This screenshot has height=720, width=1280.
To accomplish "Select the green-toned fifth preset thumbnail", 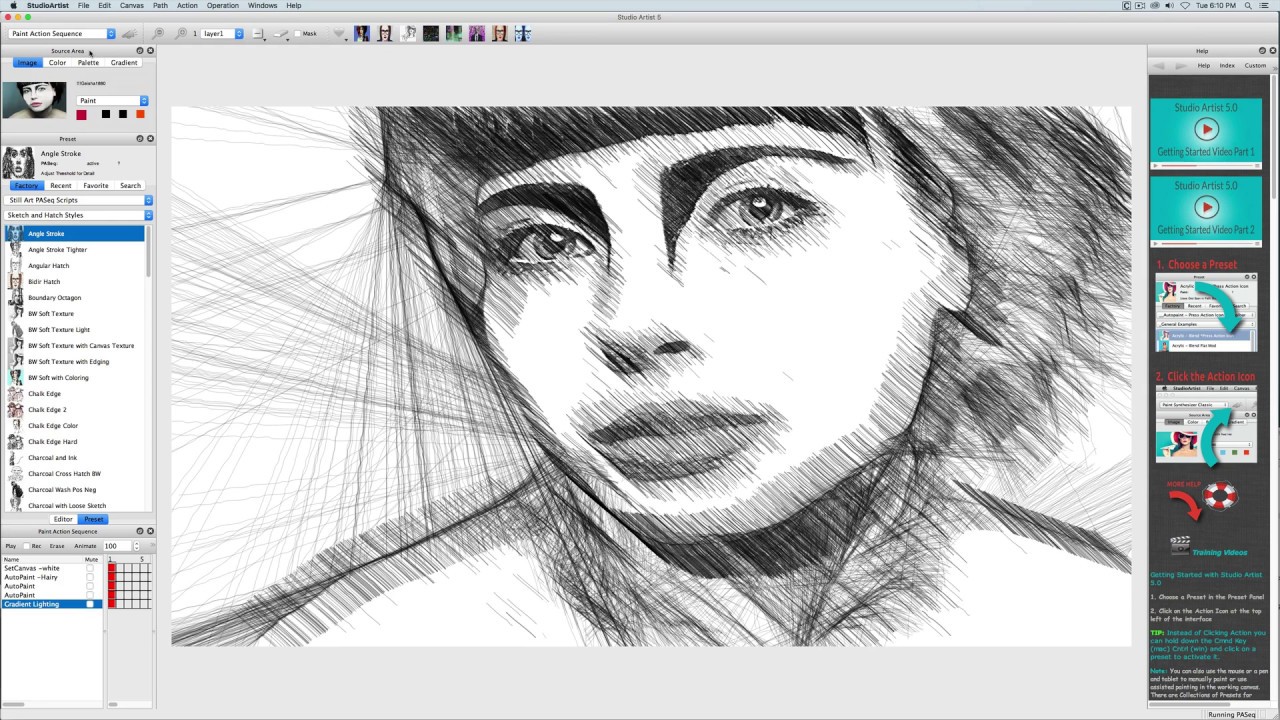I will pos(454,34).
